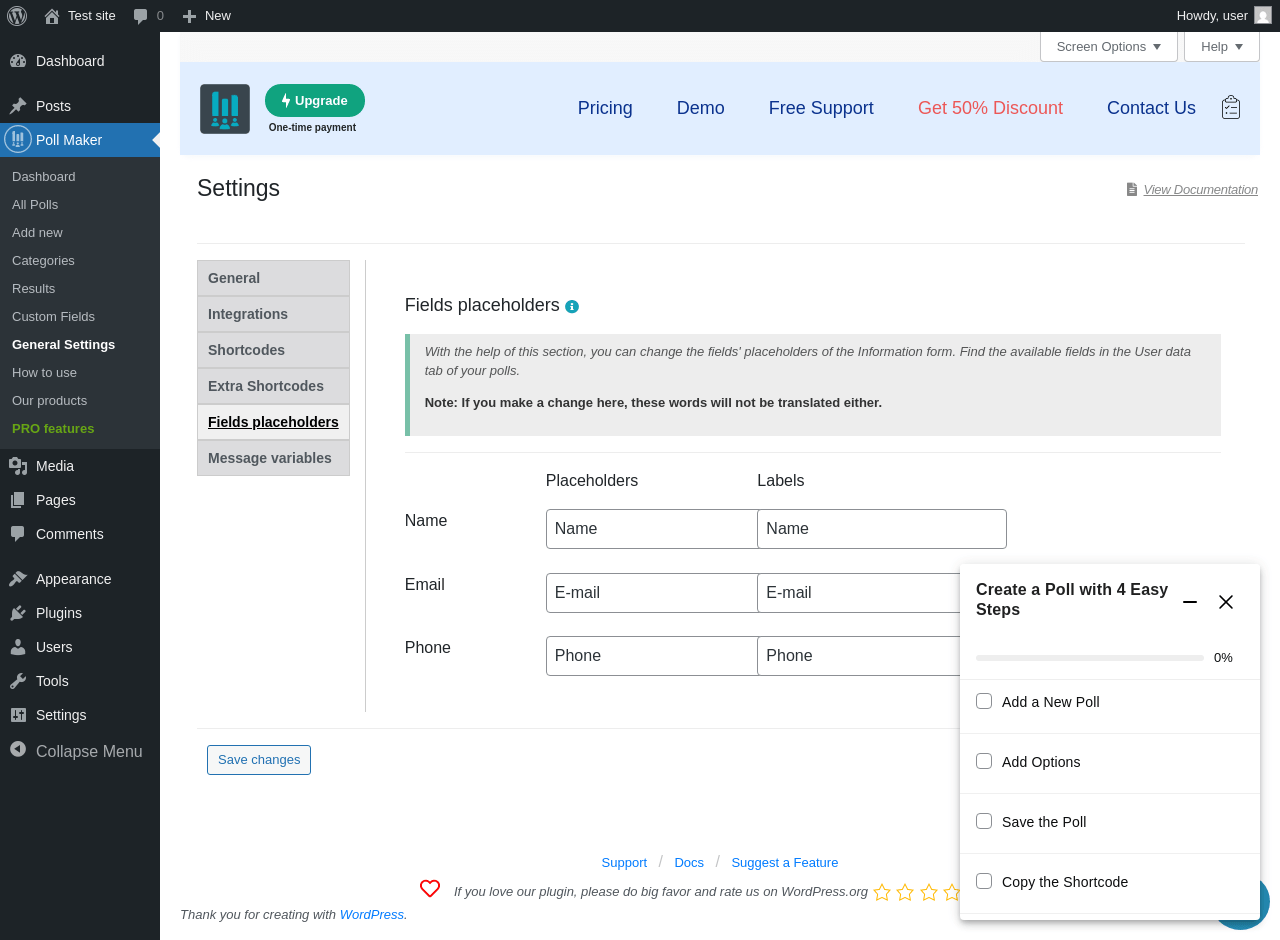The image size is (1280, 940).
Task: Open Plugins plug icon in sidebar
Action: [18, 613]
